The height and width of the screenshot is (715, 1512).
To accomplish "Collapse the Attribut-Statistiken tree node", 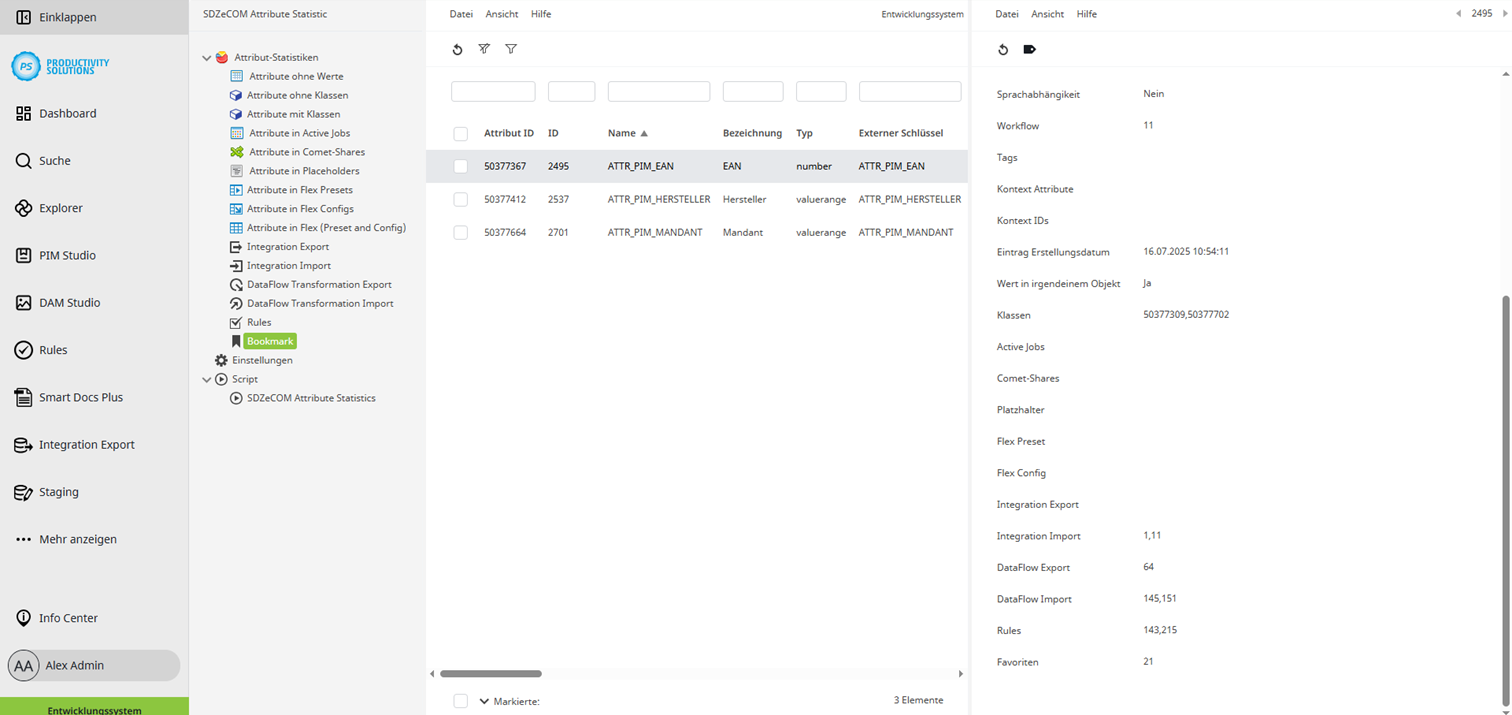I will [207, 57].
